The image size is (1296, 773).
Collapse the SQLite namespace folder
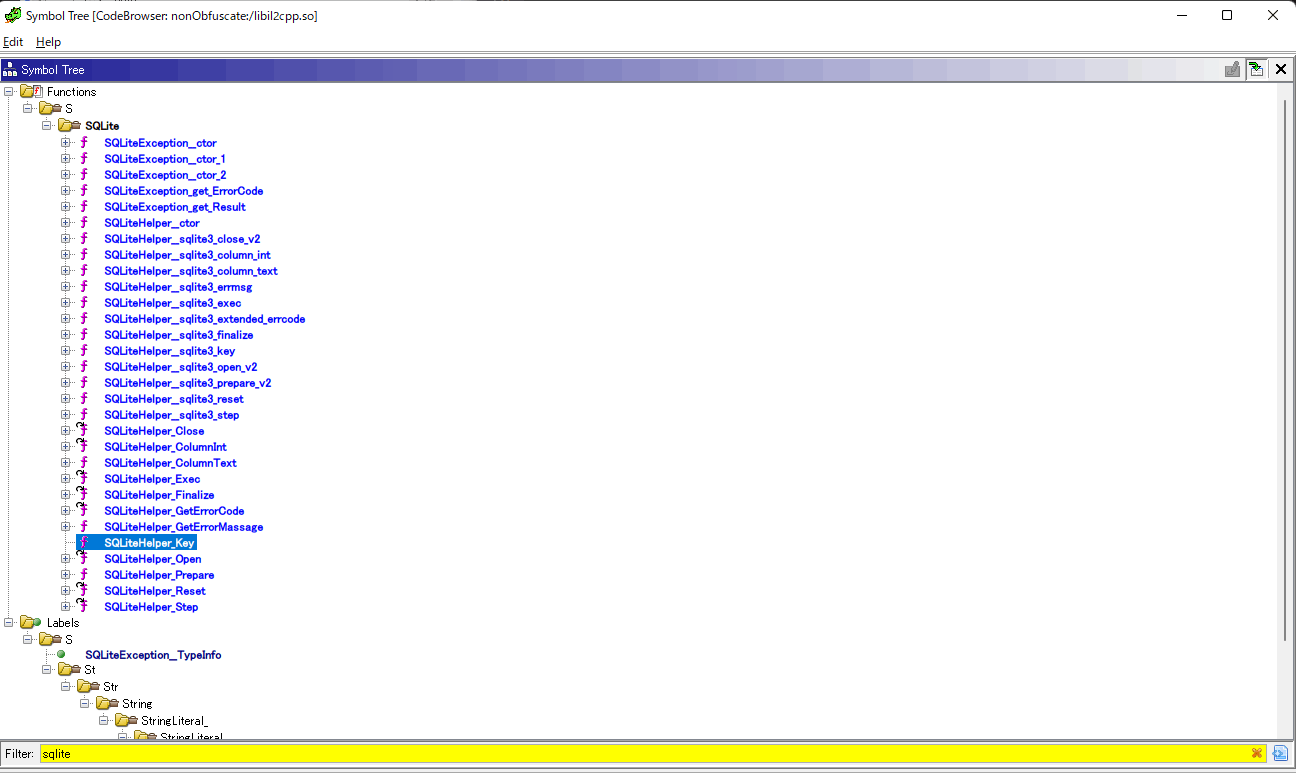(47, 126)
